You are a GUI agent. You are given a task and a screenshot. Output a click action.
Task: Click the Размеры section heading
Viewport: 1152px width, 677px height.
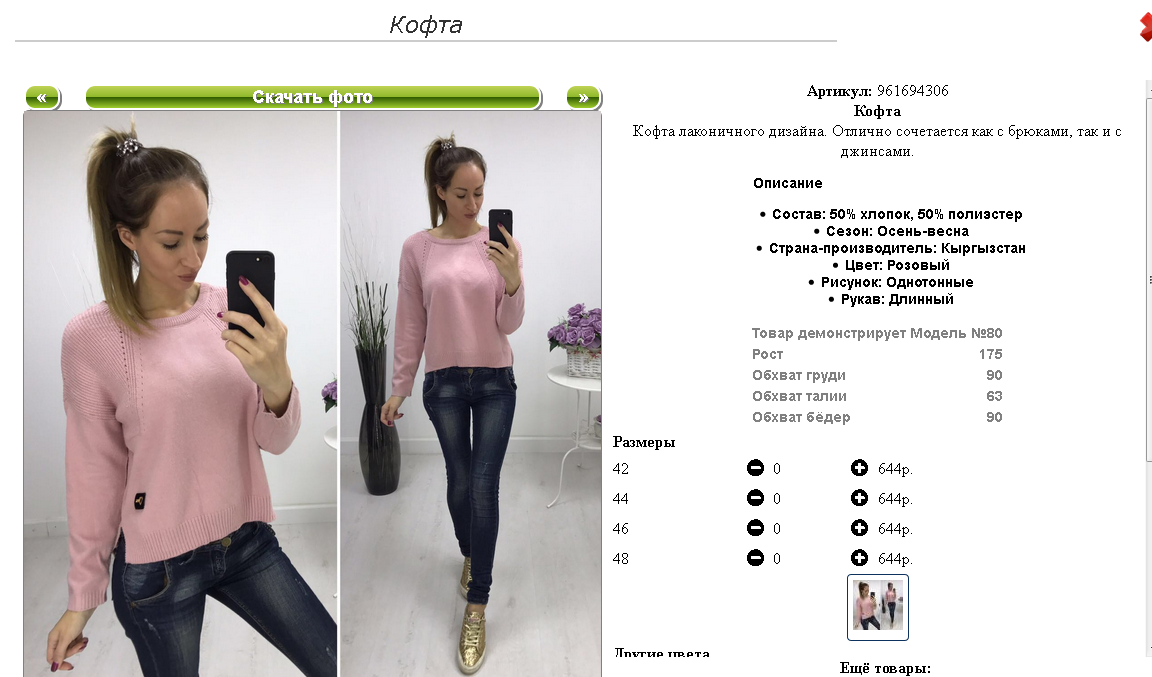[x=644, y=442]
